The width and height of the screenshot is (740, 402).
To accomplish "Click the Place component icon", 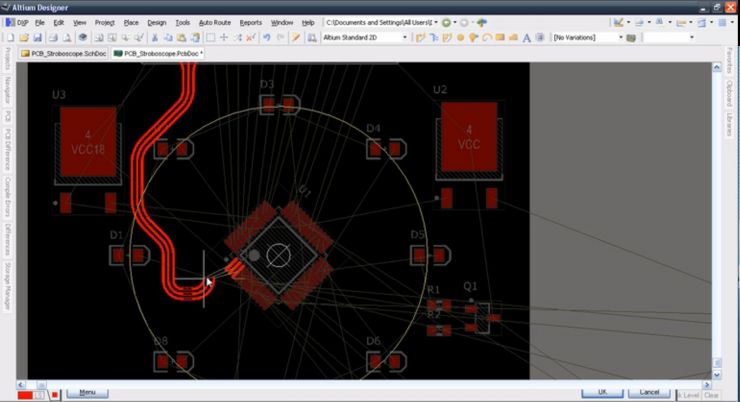I will point(540,37).
